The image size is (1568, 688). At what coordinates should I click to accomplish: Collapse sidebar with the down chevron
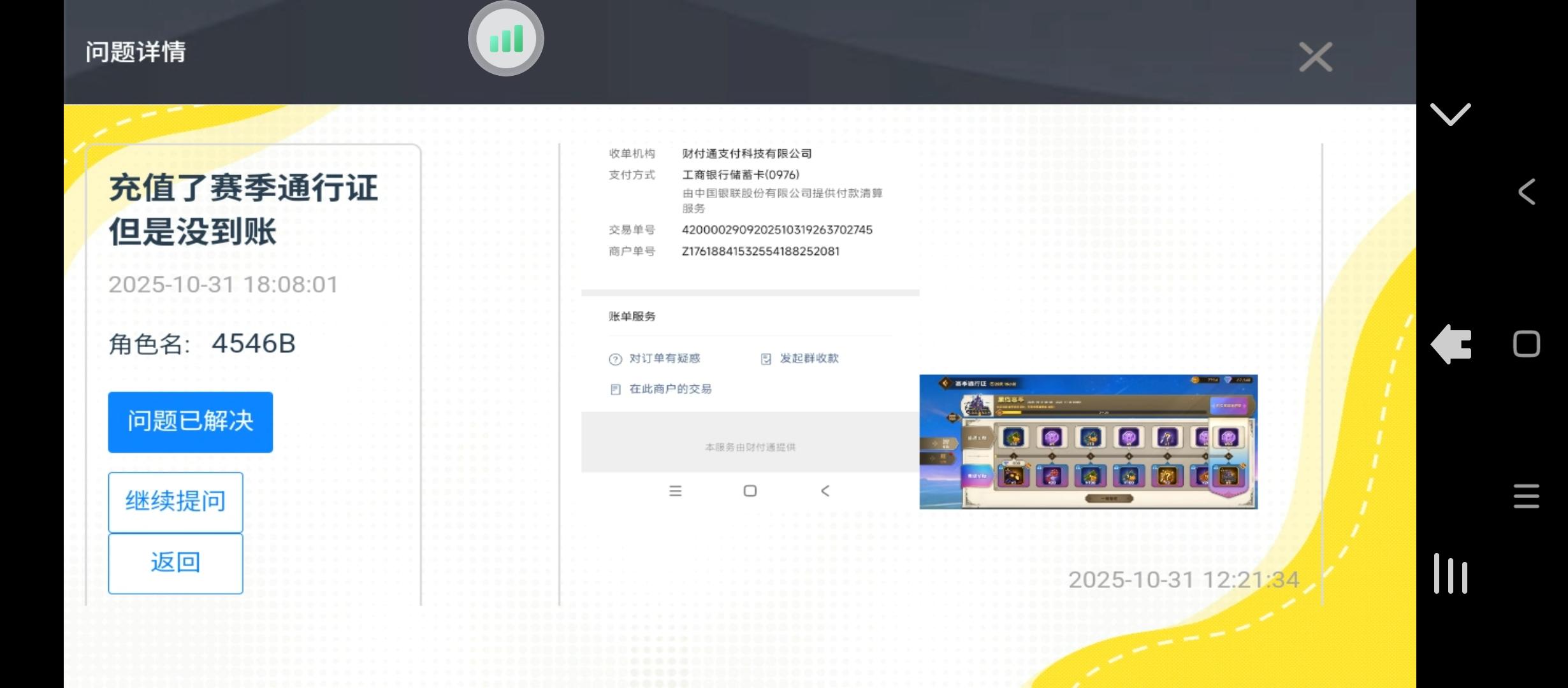pyautogui.click(x=1450, y=115)
